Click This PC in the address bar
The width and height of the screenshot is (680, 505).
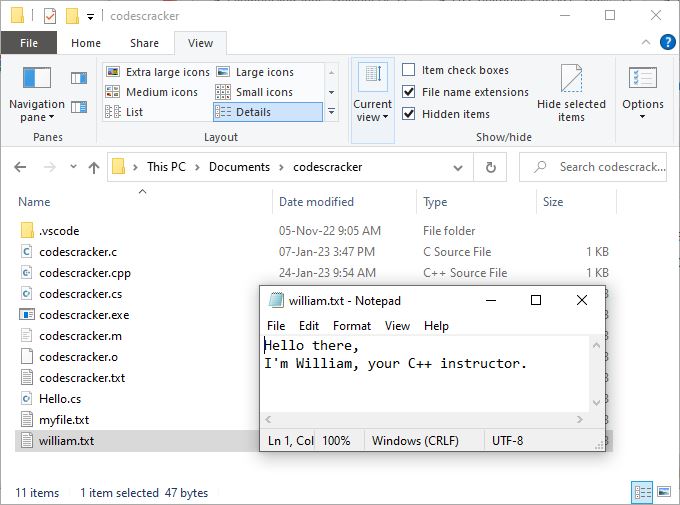click(x=166, y=167)
